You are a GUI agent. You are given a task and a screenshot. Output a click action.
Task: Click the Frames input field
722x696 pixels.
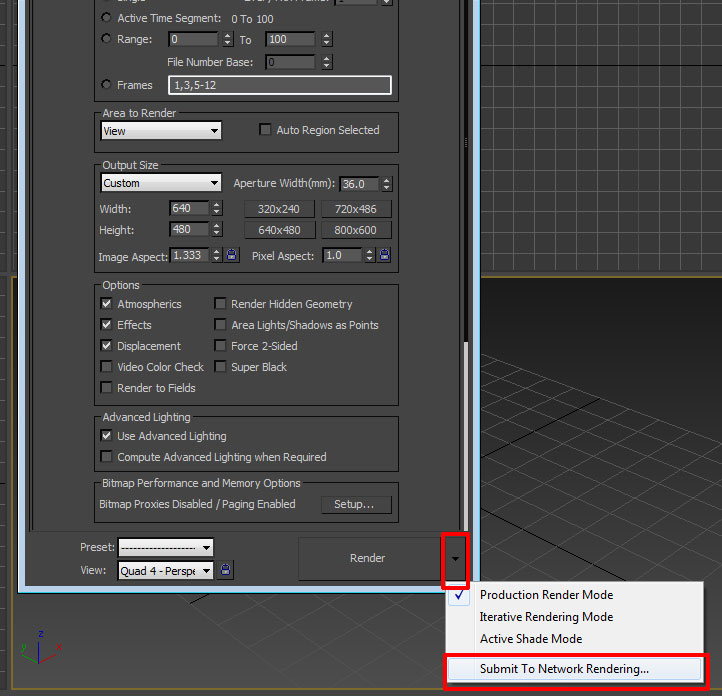(x=279, y=85)
